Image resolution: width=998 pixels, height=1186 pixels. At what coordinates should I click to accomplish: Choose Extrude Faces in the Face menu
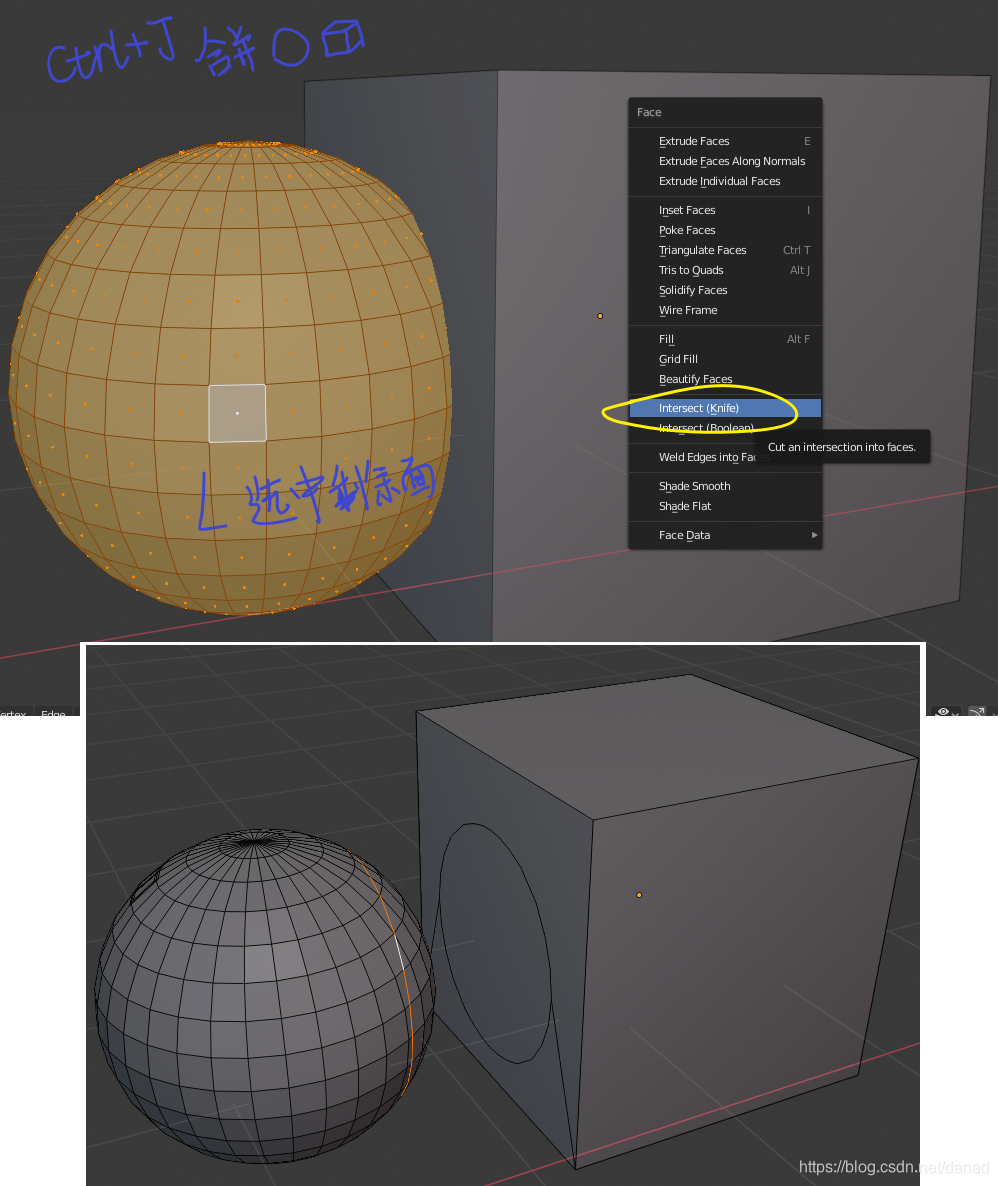pyautogui.click(x=725, y=141)
